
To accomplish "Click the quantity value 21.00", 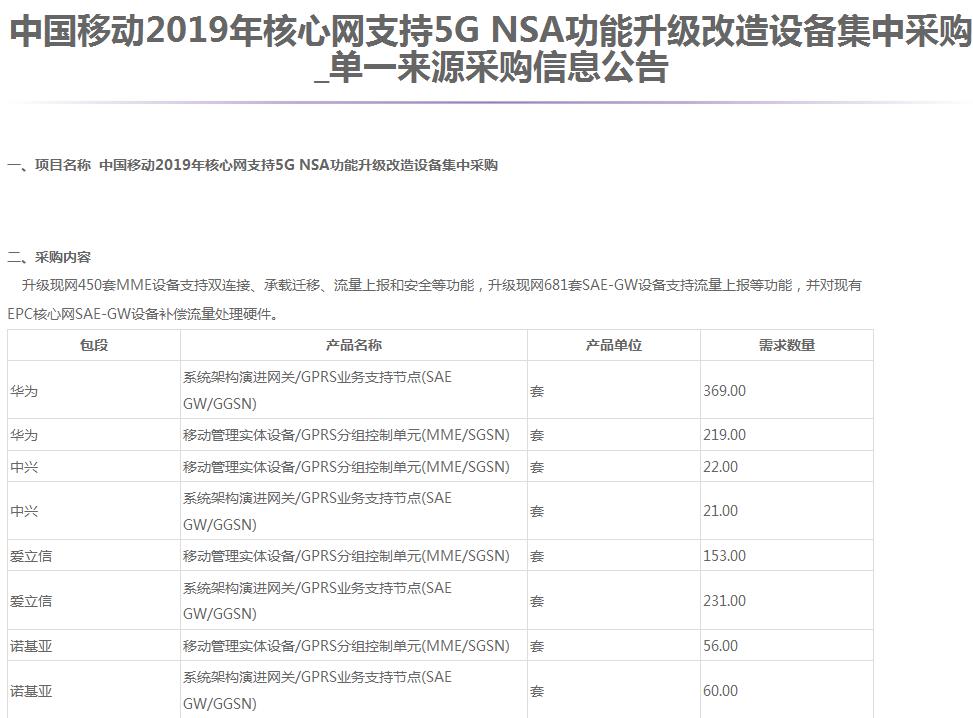I will [x=720, y=511].
